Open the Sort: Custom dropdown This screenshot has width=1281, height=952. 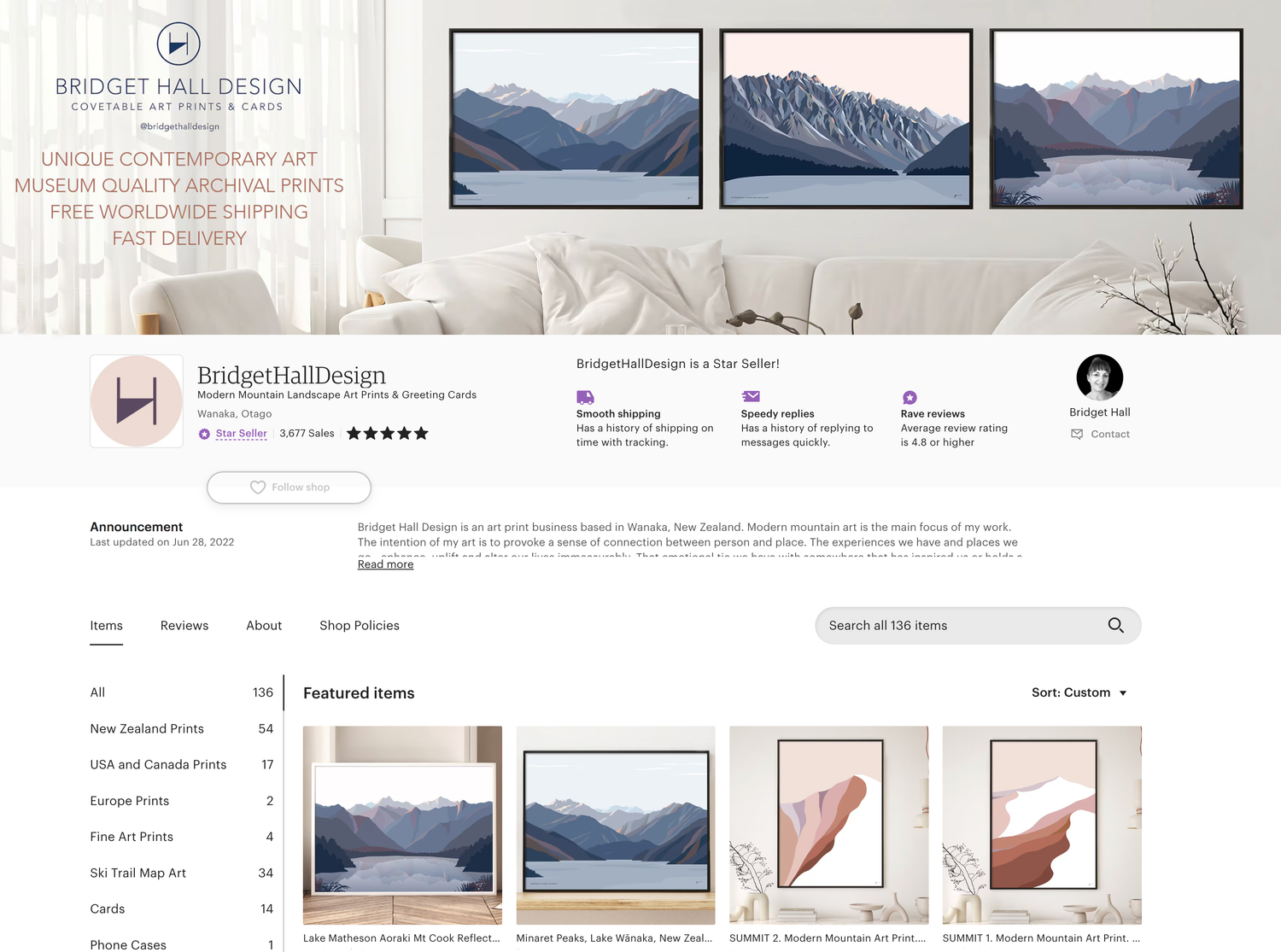click(1079, 692)
